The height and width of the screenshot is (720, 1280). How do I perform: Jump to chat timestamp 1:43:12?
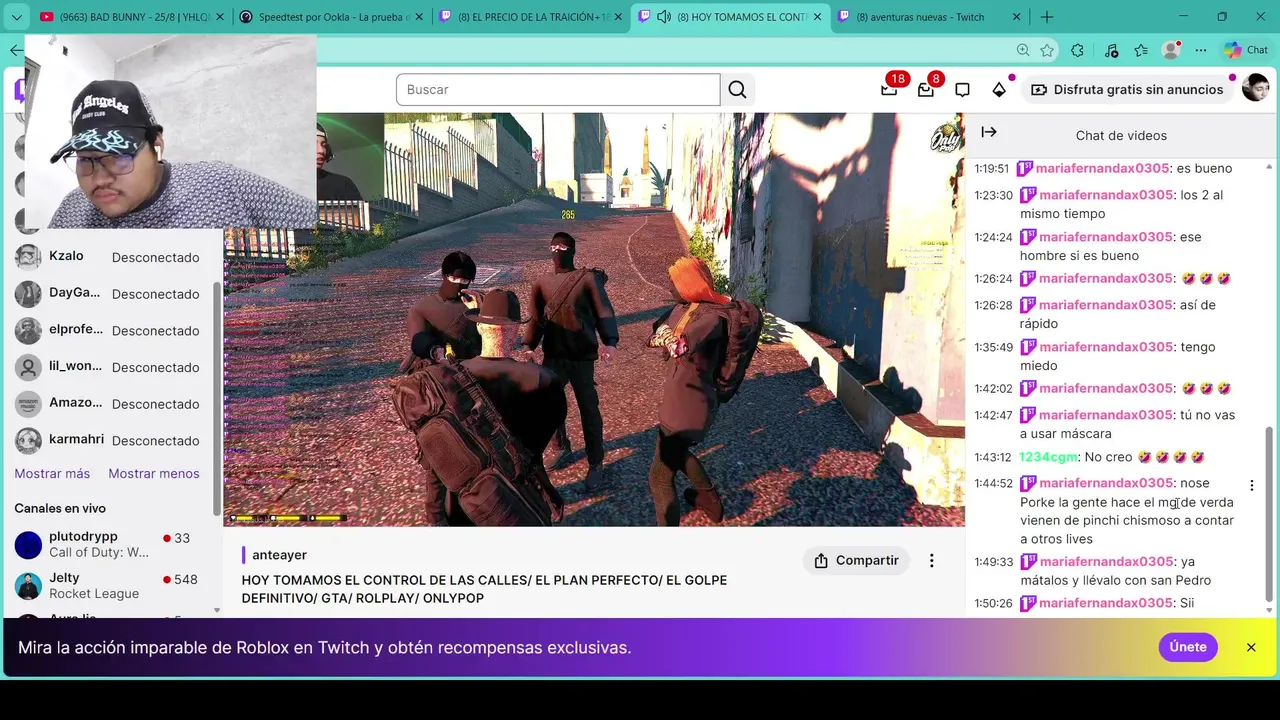994,458
